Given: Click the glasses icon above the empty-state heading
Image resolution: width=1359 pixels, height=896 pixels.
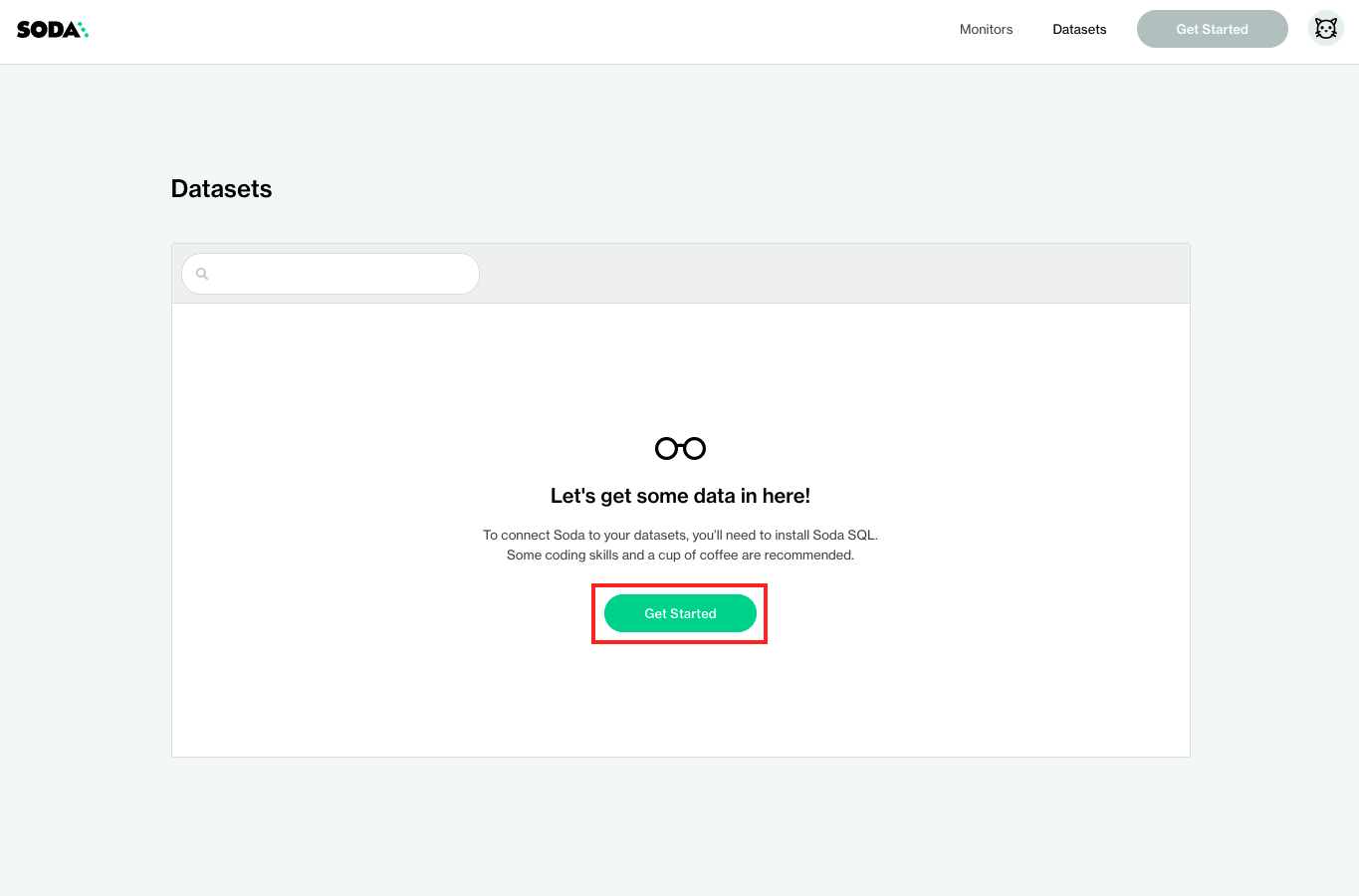Looking at the screenshot, I should click(680, 449).
